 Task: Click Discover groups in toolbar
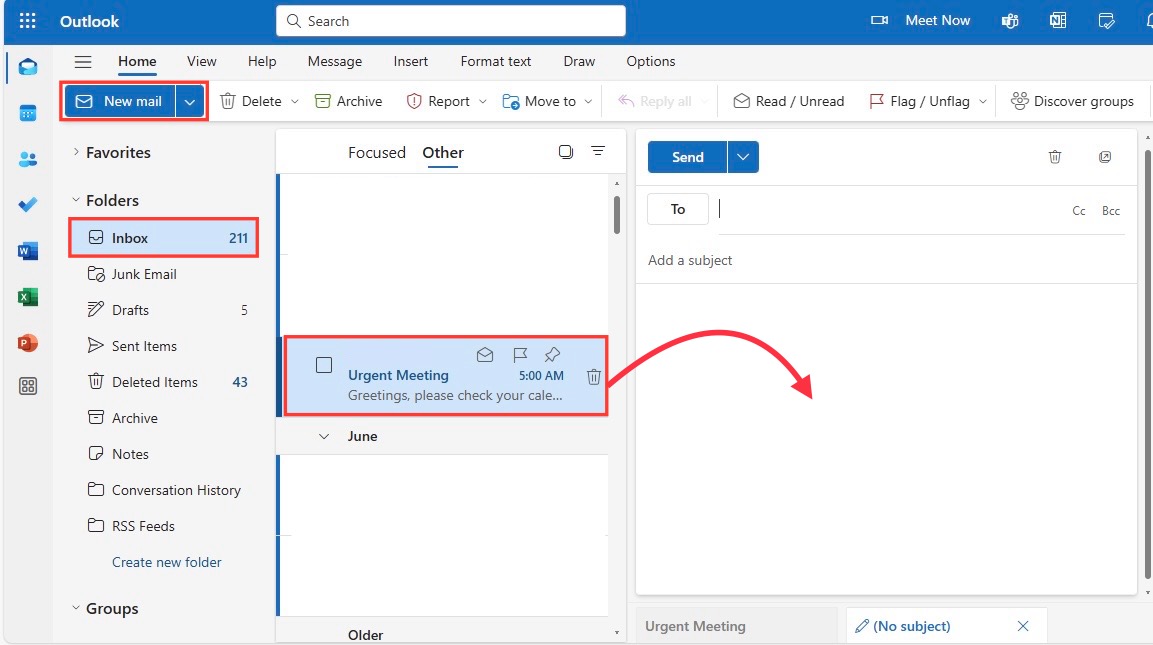coord(1072,101)
